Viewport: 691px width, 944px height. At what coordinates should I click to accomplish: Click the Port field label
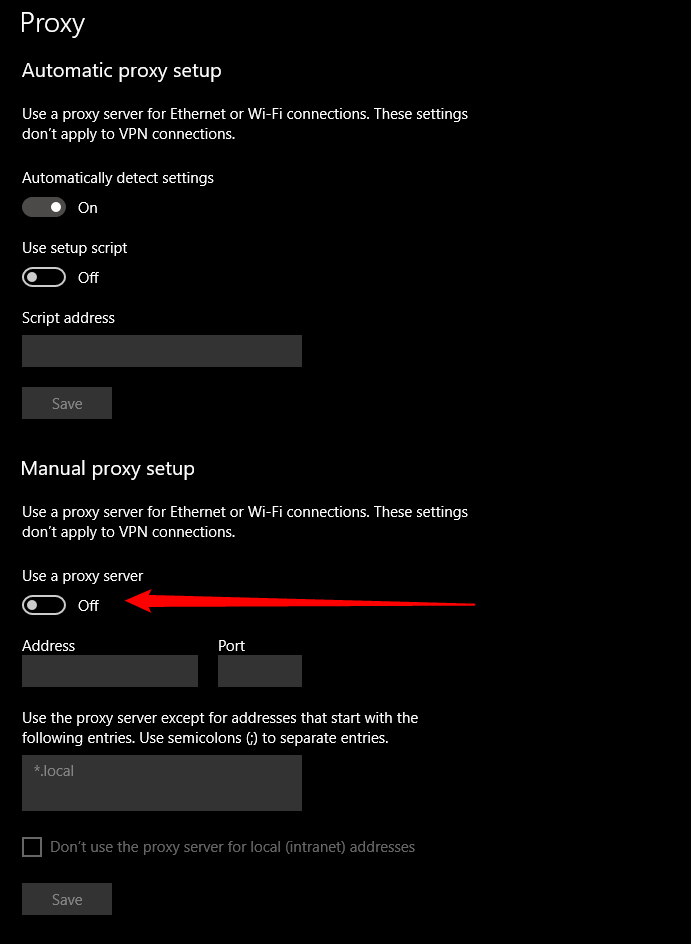point(231,645)
